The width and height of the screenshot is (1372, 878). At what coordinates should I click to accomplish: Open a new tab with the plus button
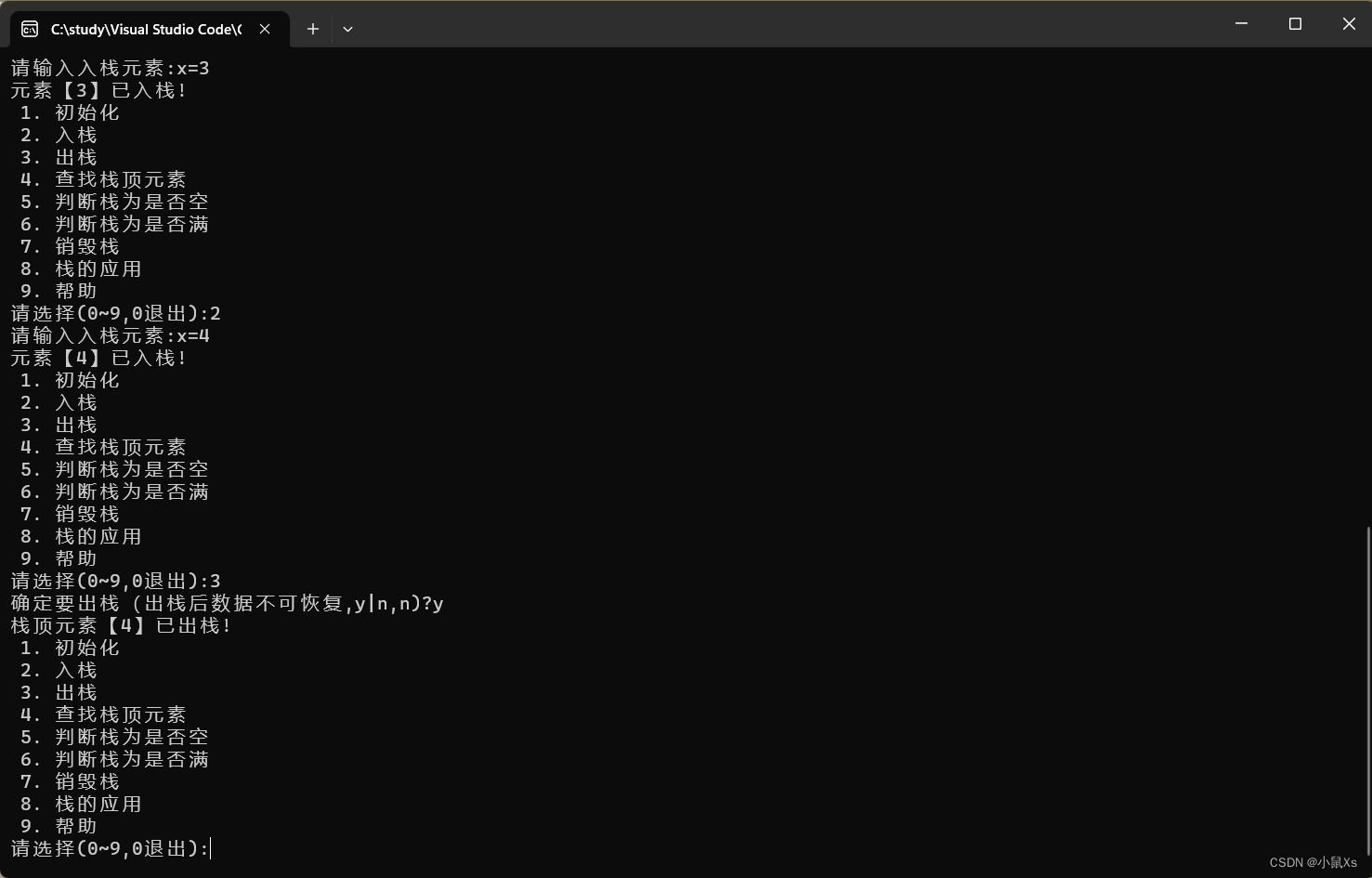(x=312, y=29)
